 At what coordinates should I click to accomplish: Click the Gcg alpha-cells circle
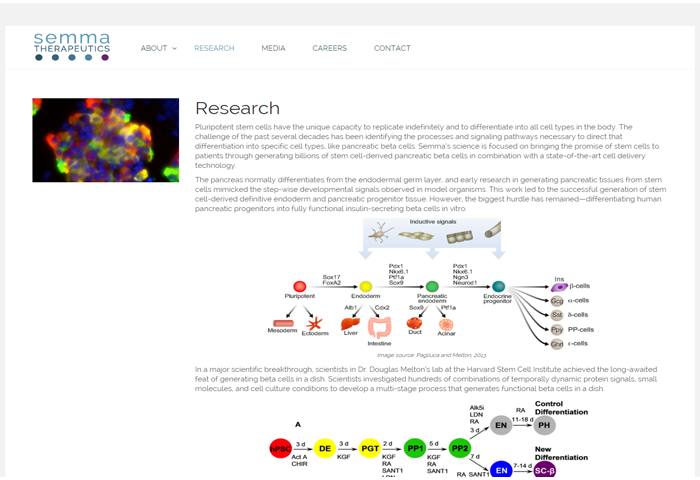coord(557,301)
